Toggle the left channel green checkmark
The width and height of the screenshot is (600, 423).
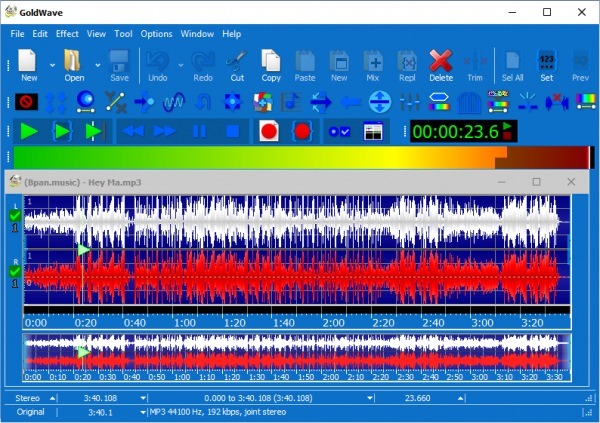pos(14,215)
